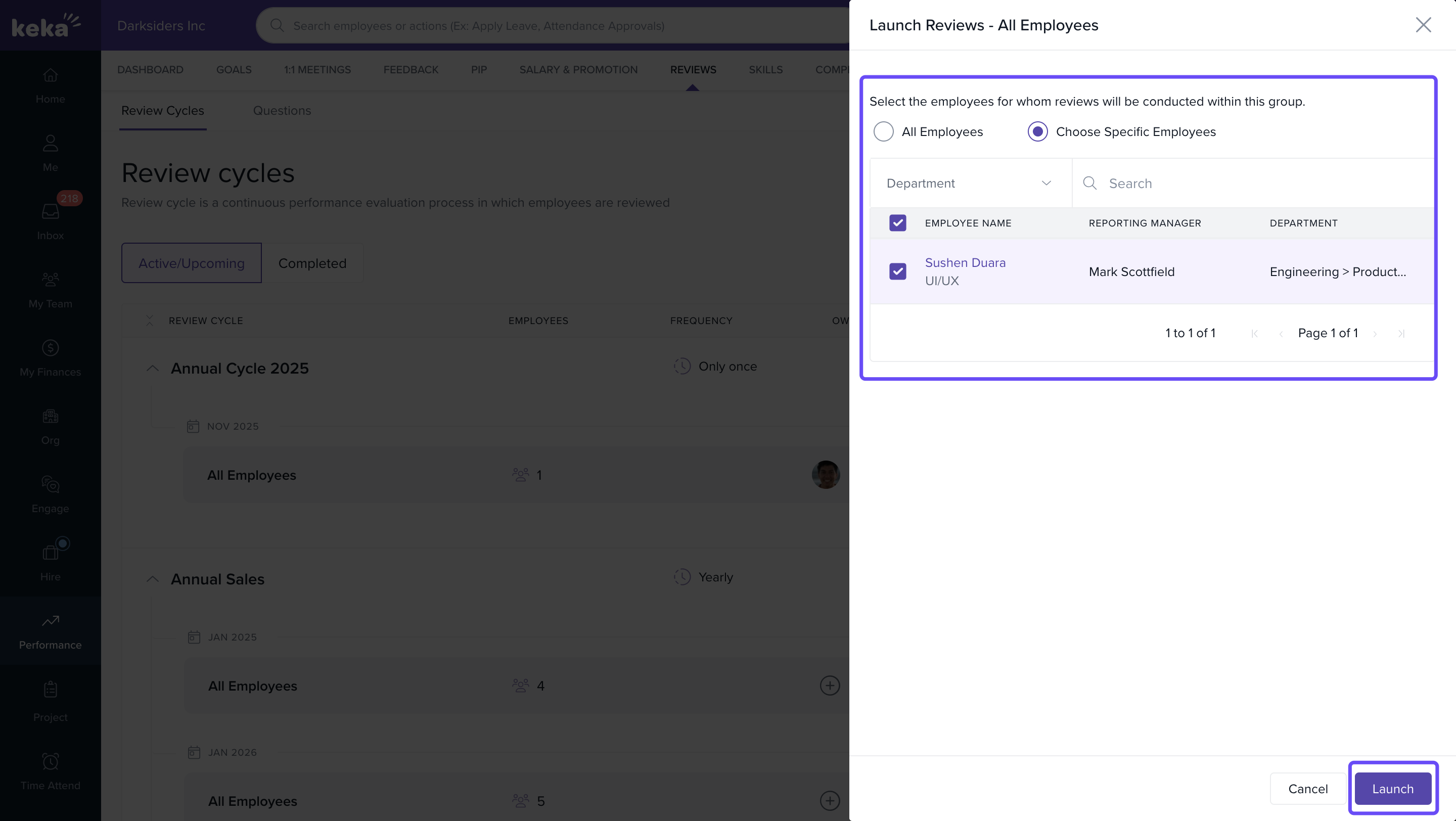
Task: Open the Hire briefcase icon
Action: (x=51, y=552)
